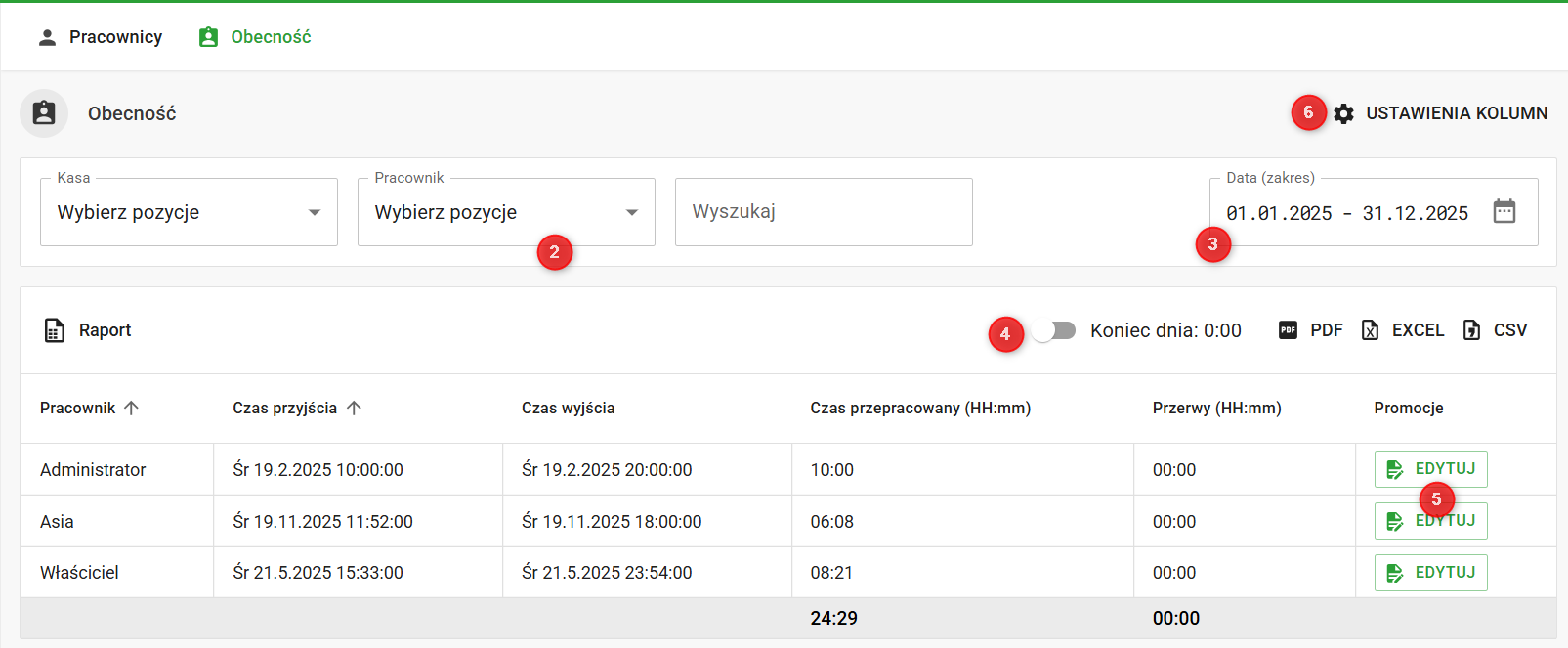1568x648 pixels.
Task: Open the Pracownicy tab
Action: click(100, 37)
